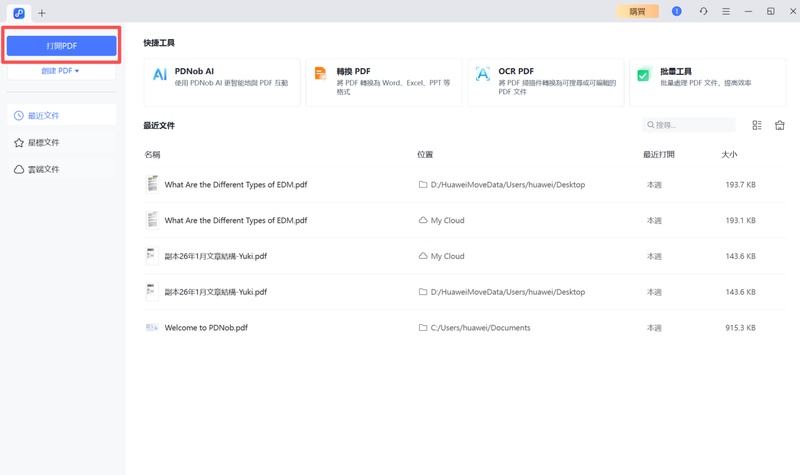Expand the 創建 PDF dropdown

[61, 71]
